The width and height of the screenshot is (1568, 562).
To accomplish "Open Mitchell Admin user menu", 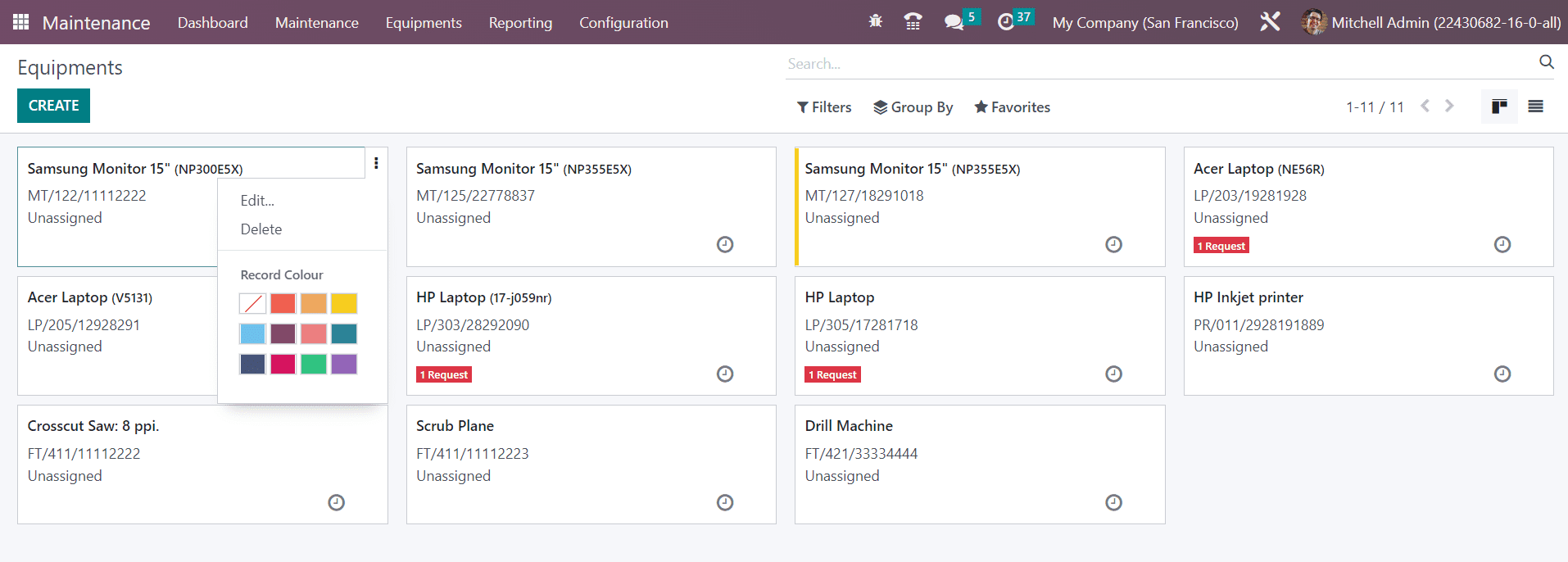I will (x=1431, y=22).
